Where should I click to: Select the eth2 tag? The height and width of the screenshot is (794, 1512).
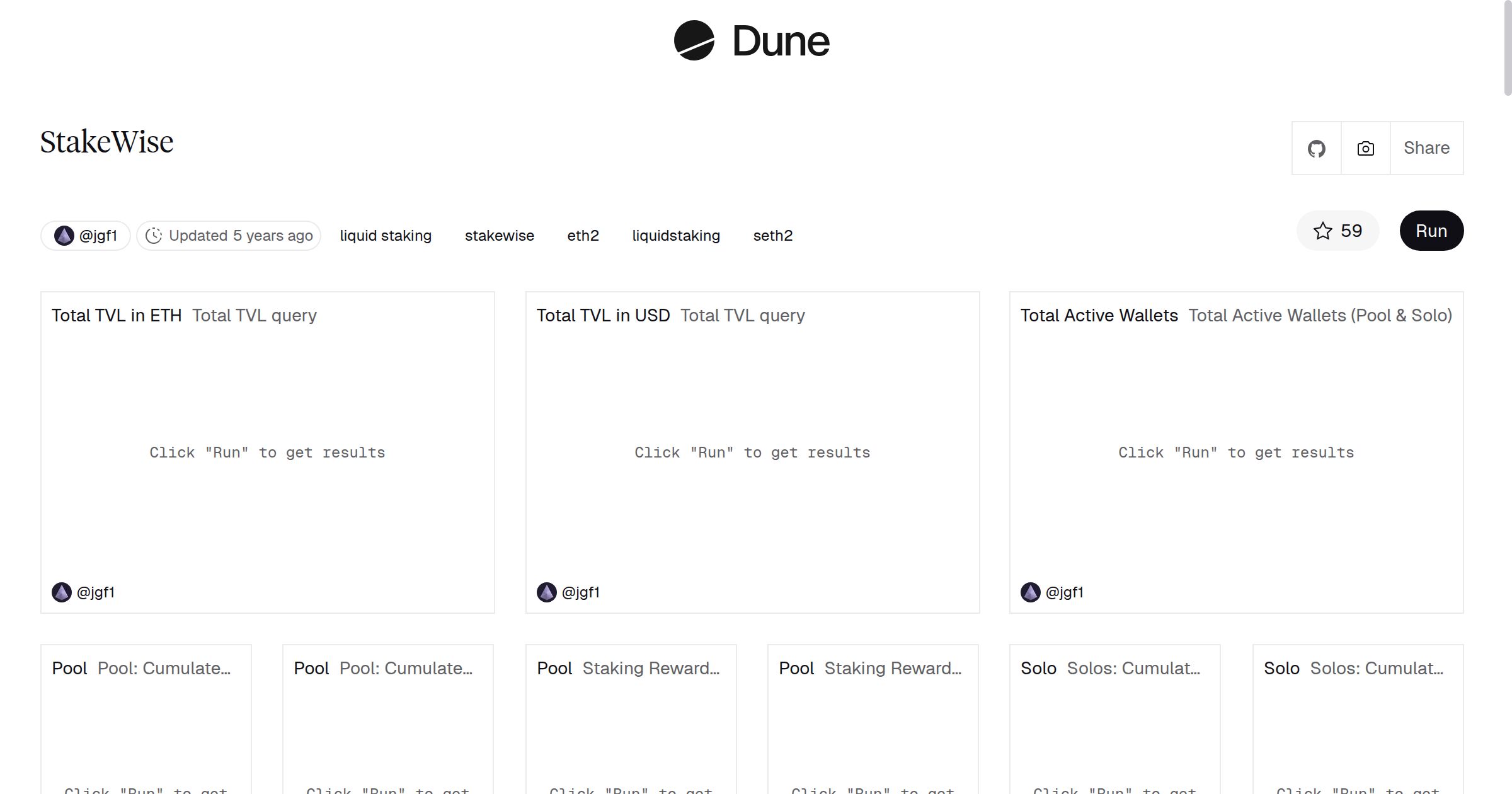point(583,235)
